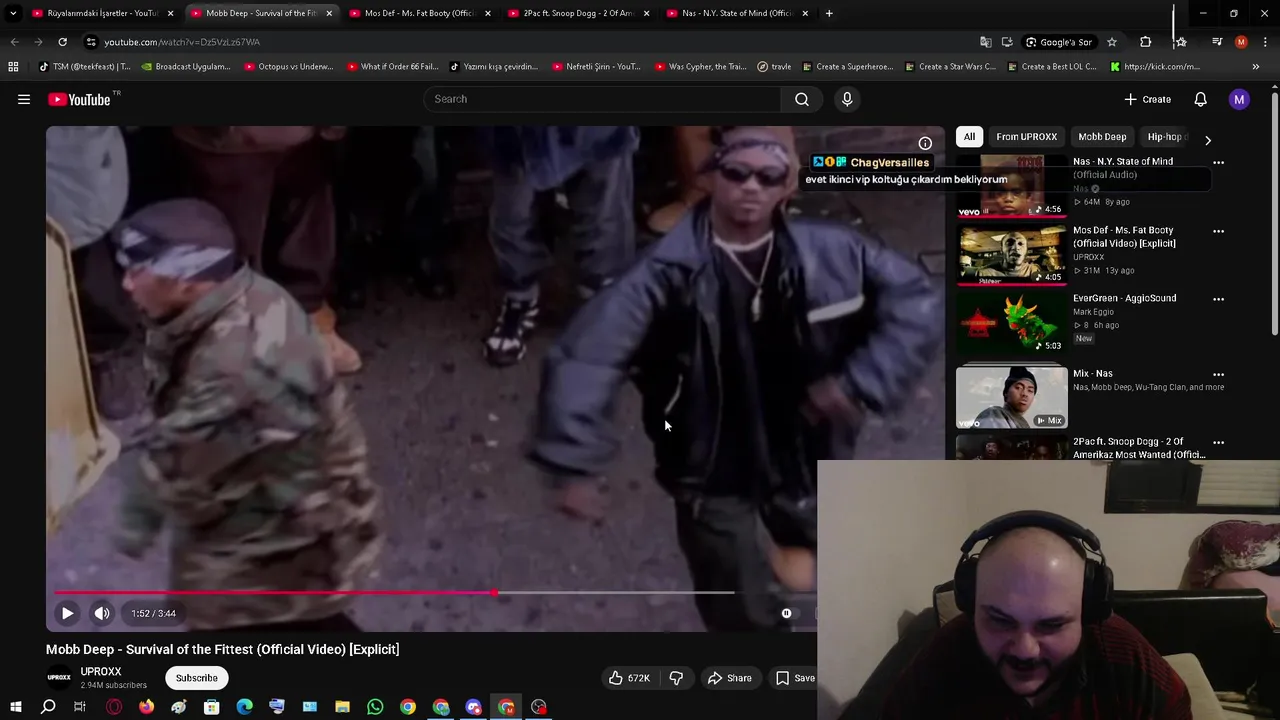Click the search magnifier button
Viewport: 1280px width, 720px height.
(802, 99)
